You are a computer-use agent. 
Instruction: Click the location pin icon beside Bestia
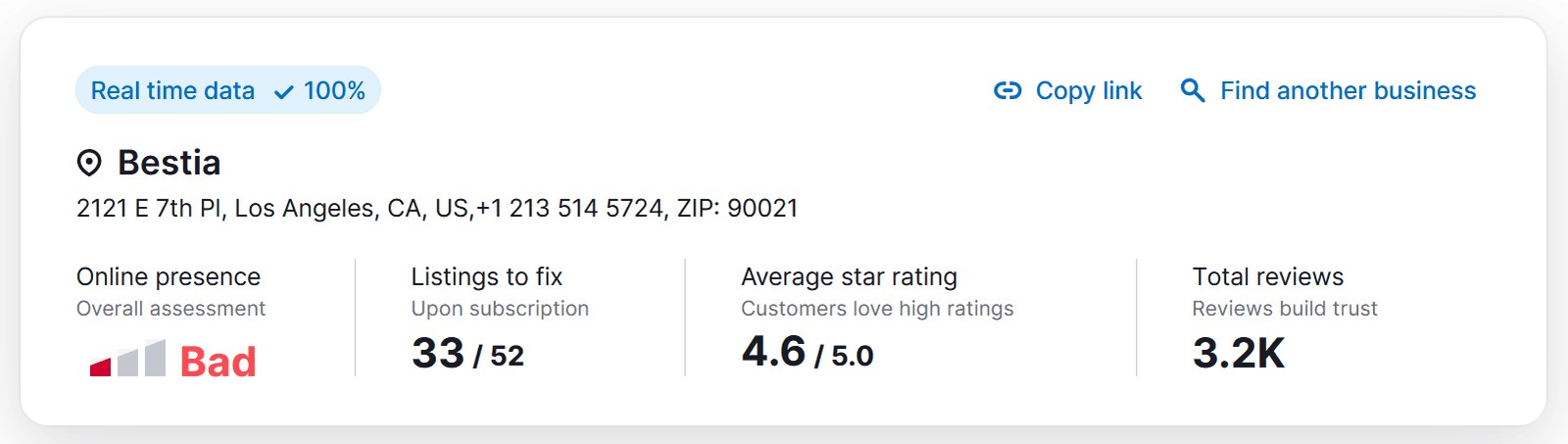click(89, 163)
